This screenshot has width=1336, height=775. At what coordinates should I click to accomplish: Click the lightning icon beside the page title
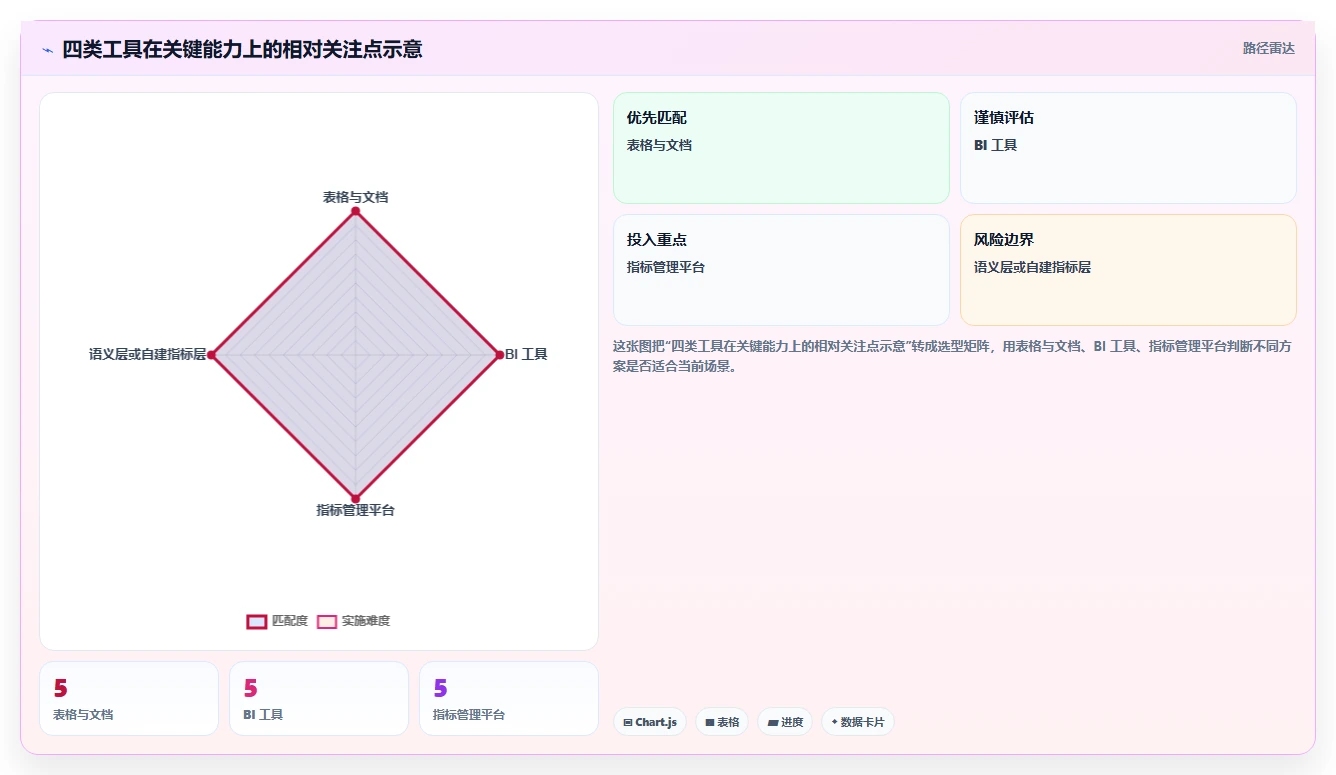coord(48,50)
